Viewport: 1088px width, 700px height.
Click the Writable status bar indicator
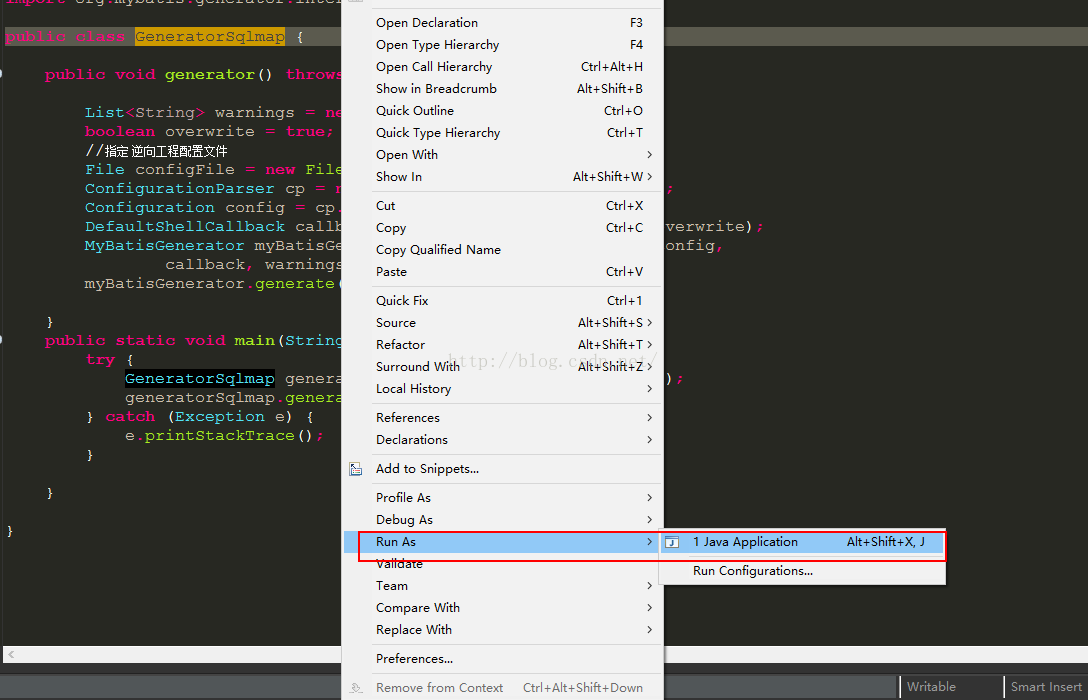(931, 687)
